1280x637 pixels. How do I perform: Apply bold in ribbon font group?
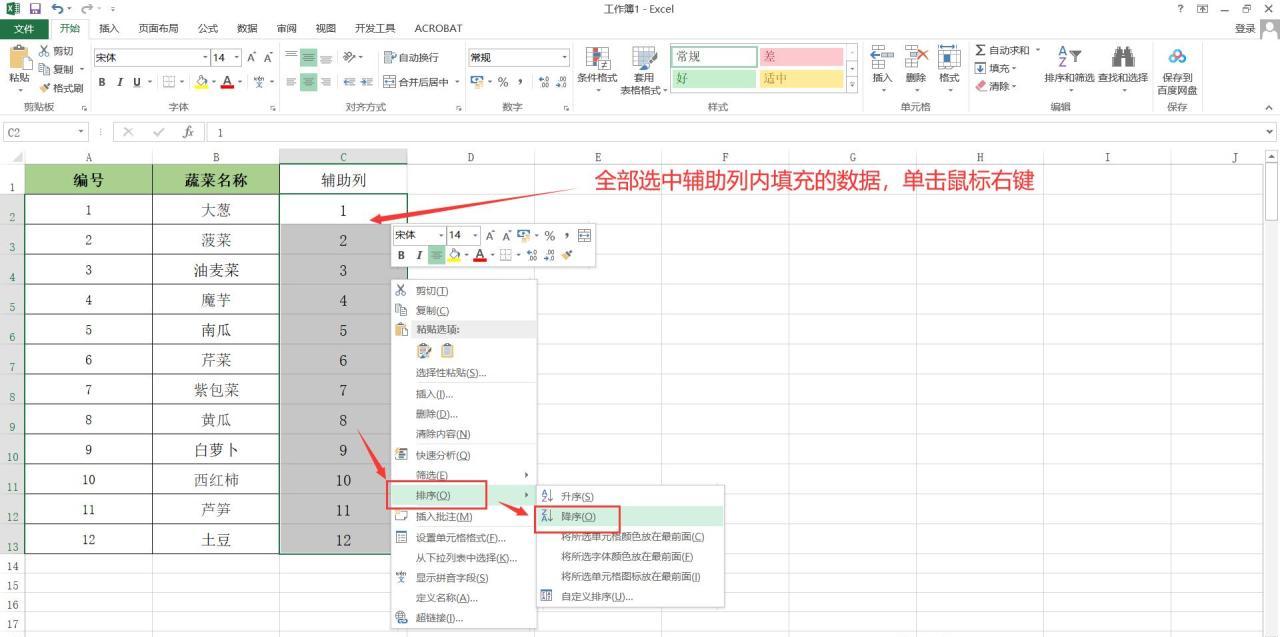coord(102,81)
